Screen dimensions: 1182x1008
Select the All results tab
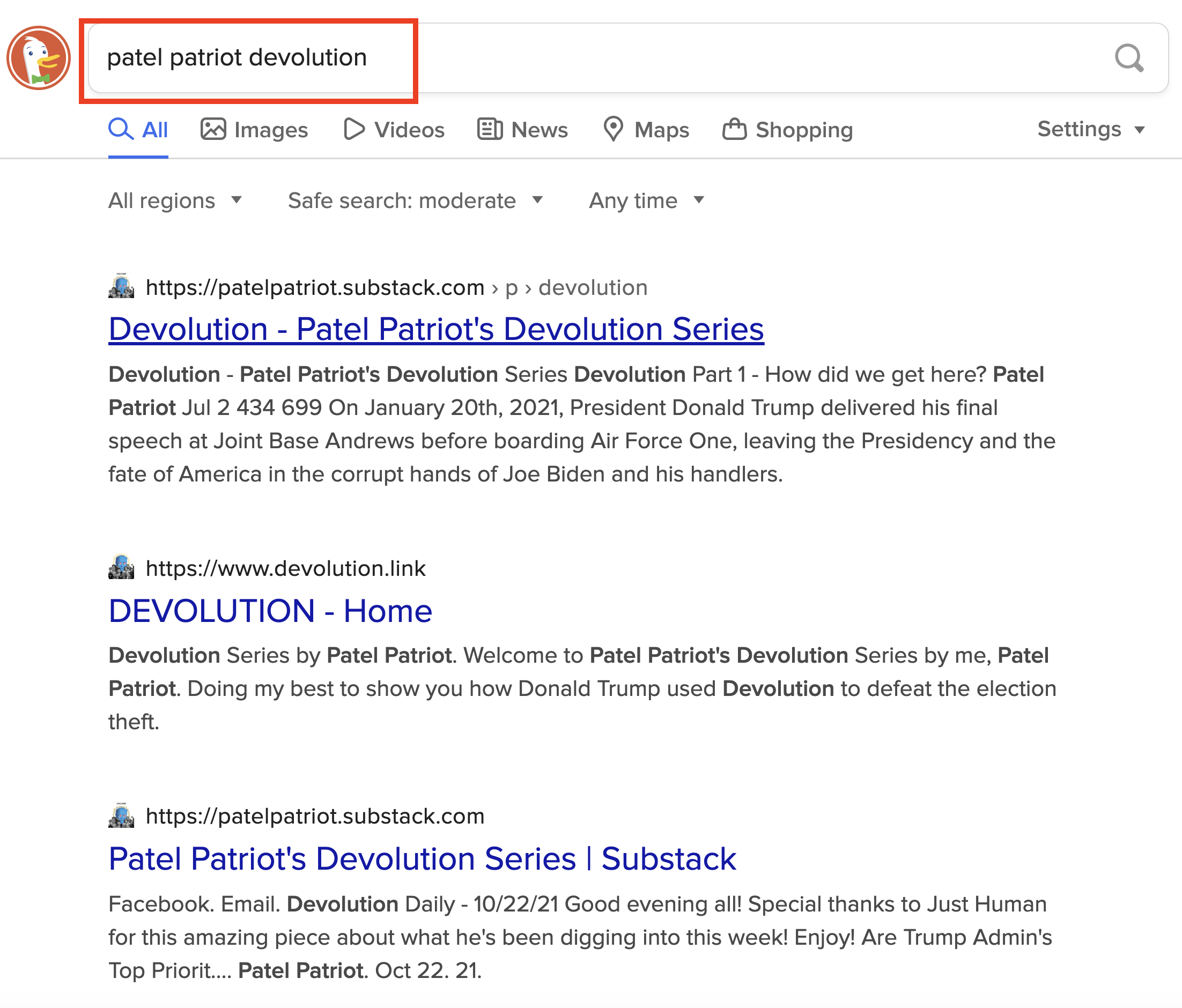[138, 130]
